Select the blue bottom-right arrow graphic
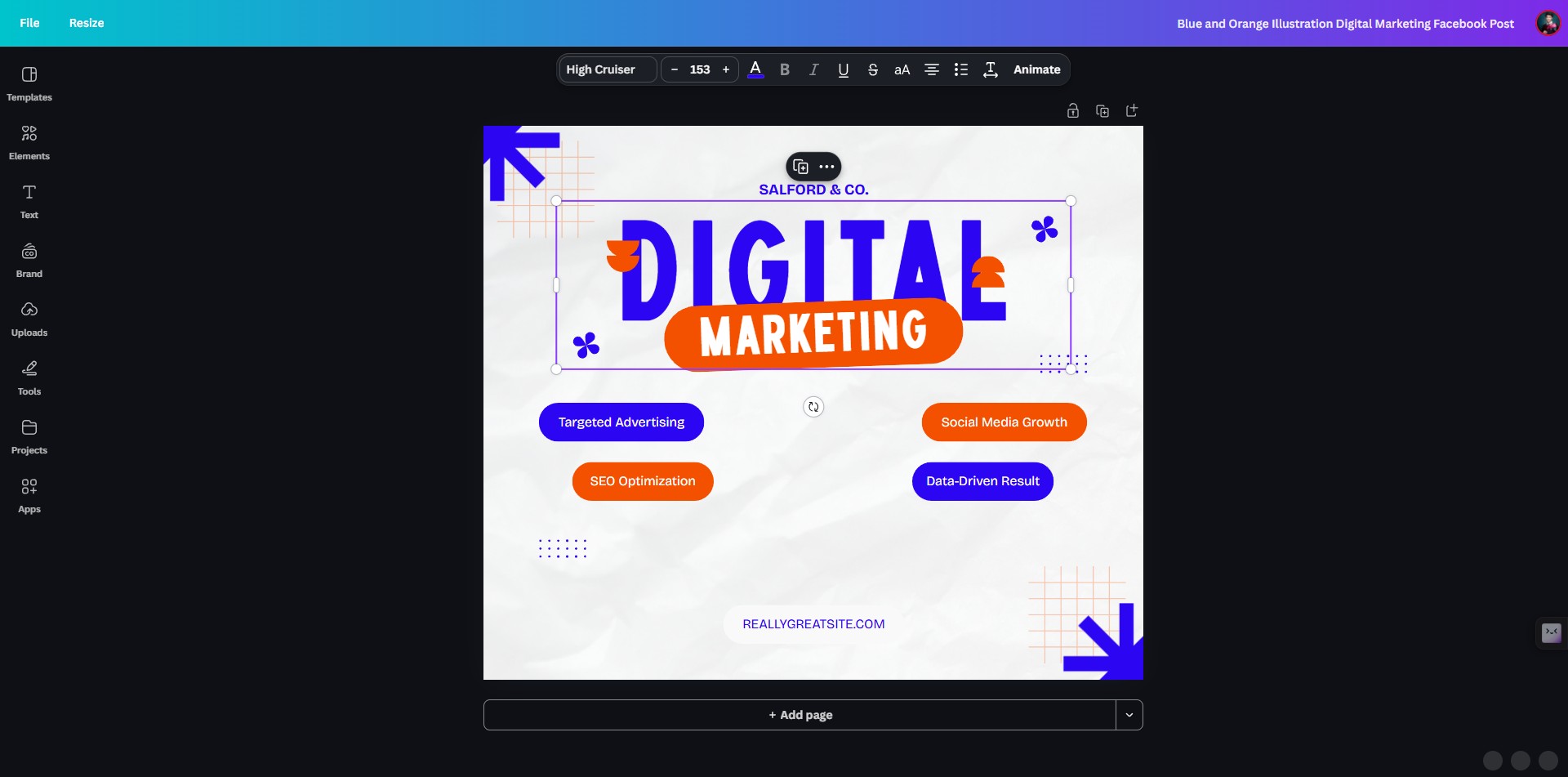Viewport: 1568px width, 777px height. pos(1104,642)
